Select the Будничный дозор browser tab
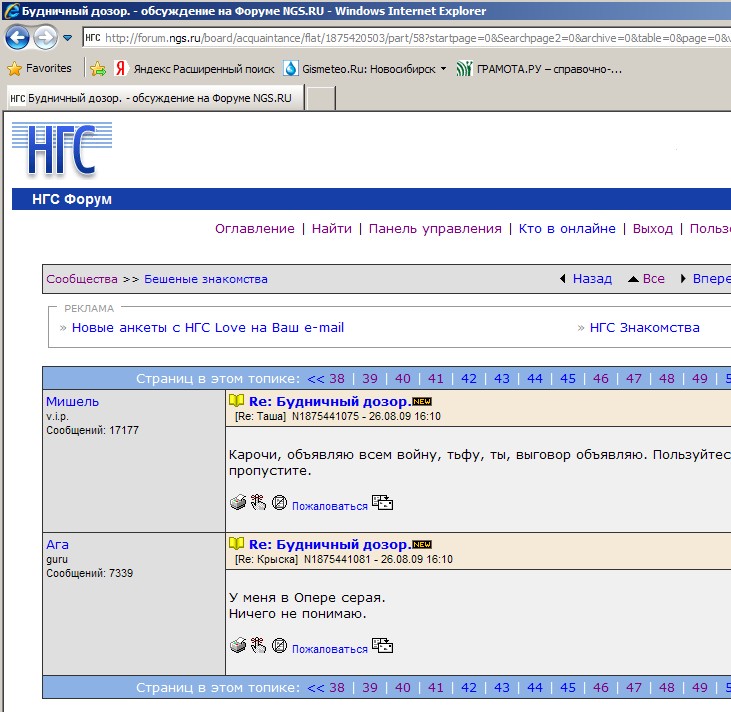This screenshot has width=731, height=712. tap(154, 98)
